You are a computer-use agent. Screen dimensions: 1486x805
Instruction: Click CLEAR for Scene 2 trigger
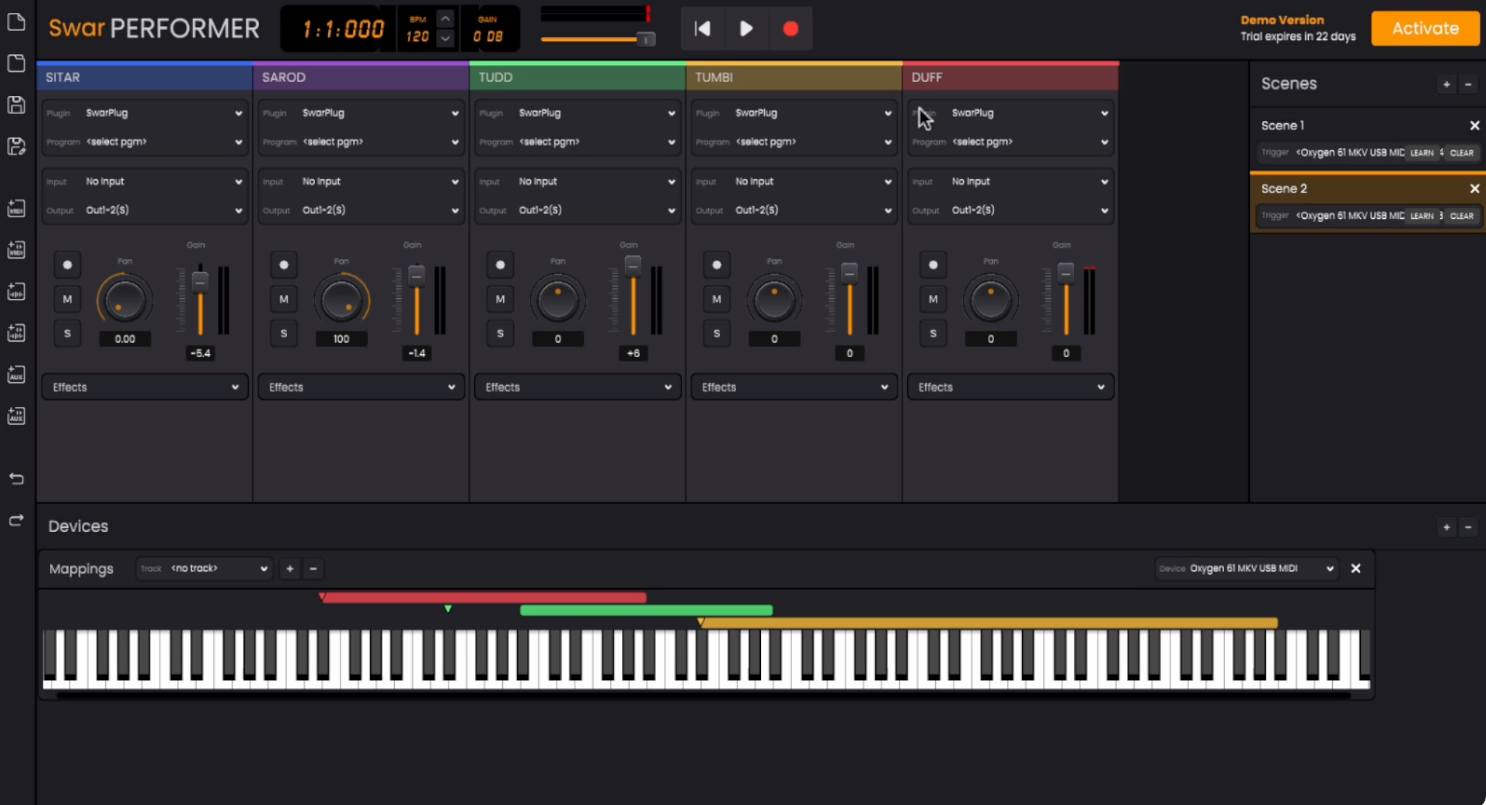pyautogui.click(x=1461, y=216)
